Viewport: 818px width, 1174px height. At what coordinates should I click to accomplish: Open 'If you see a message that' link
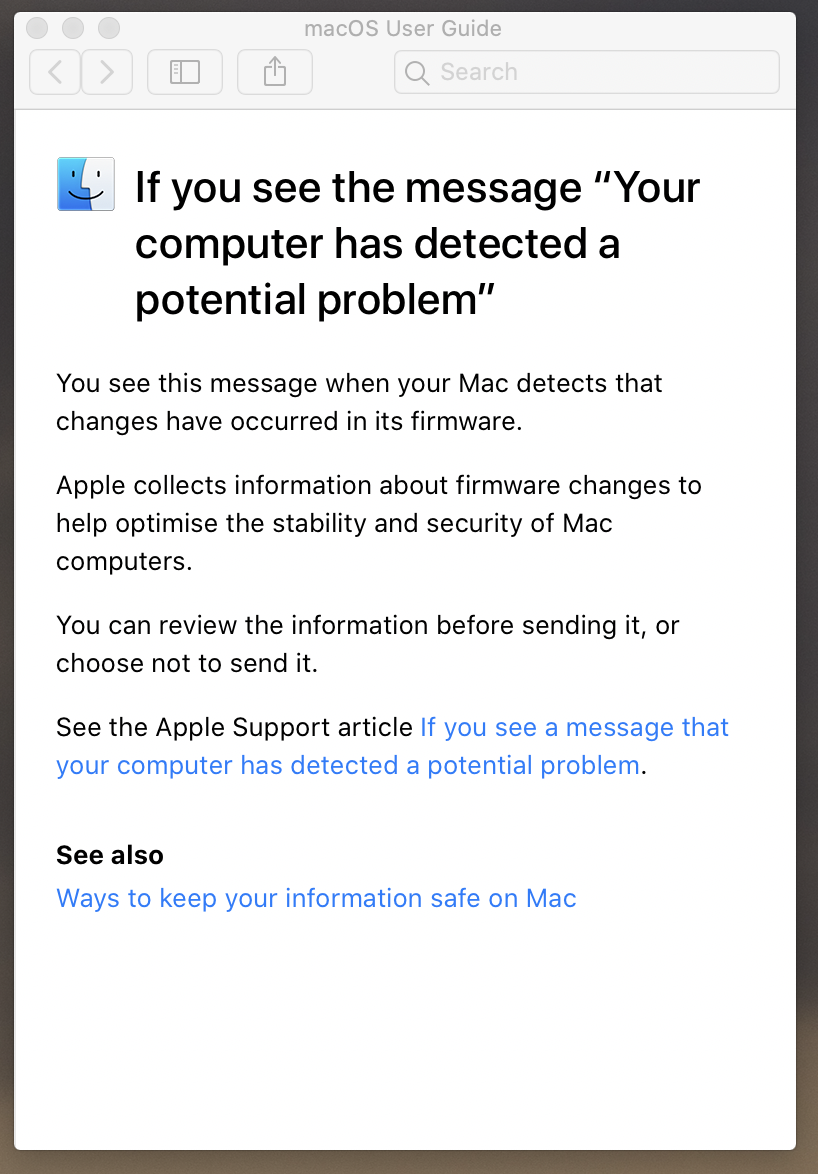(574, 727)
